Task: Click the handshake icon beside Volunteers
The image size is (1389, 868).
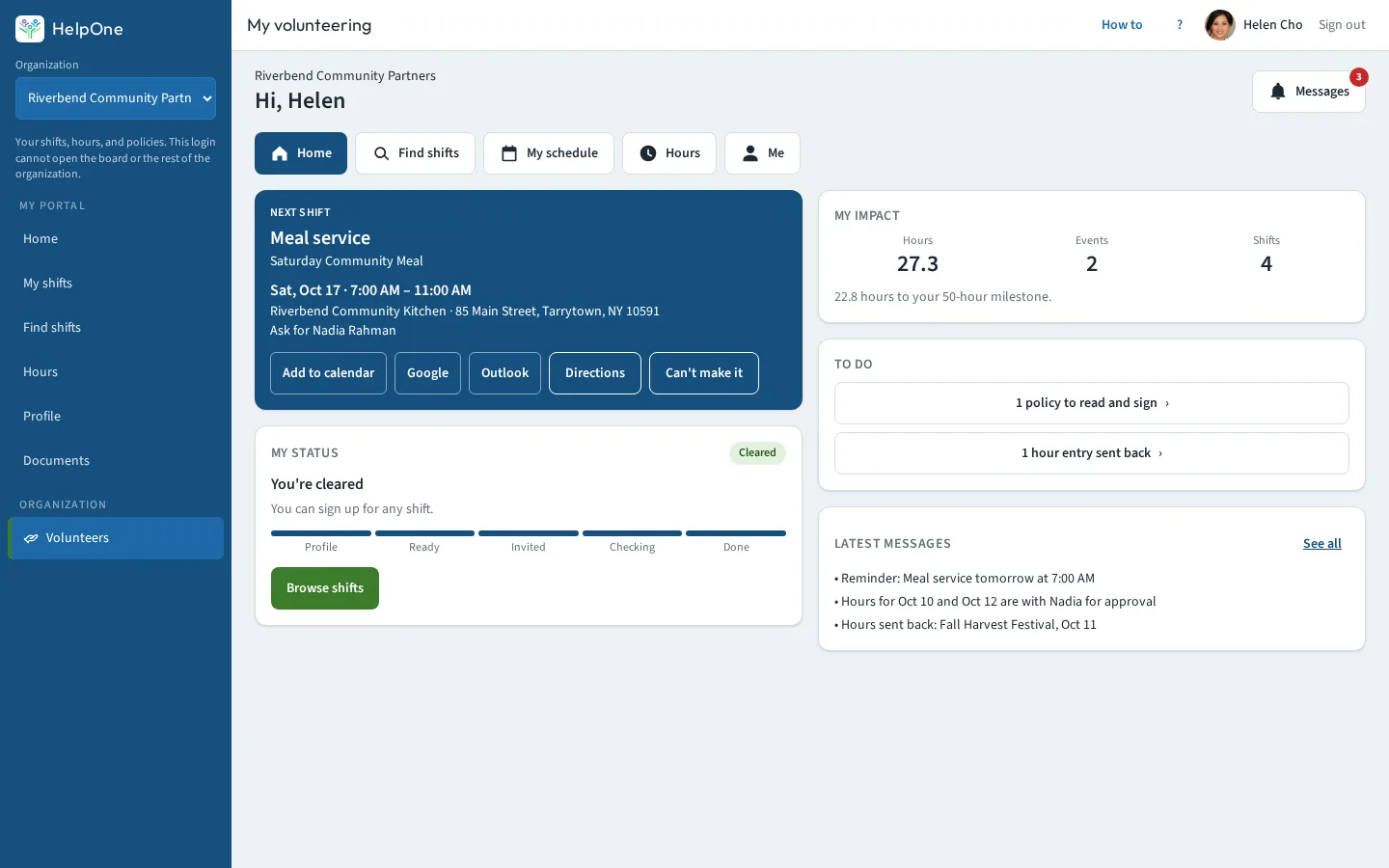Action: 31,538
